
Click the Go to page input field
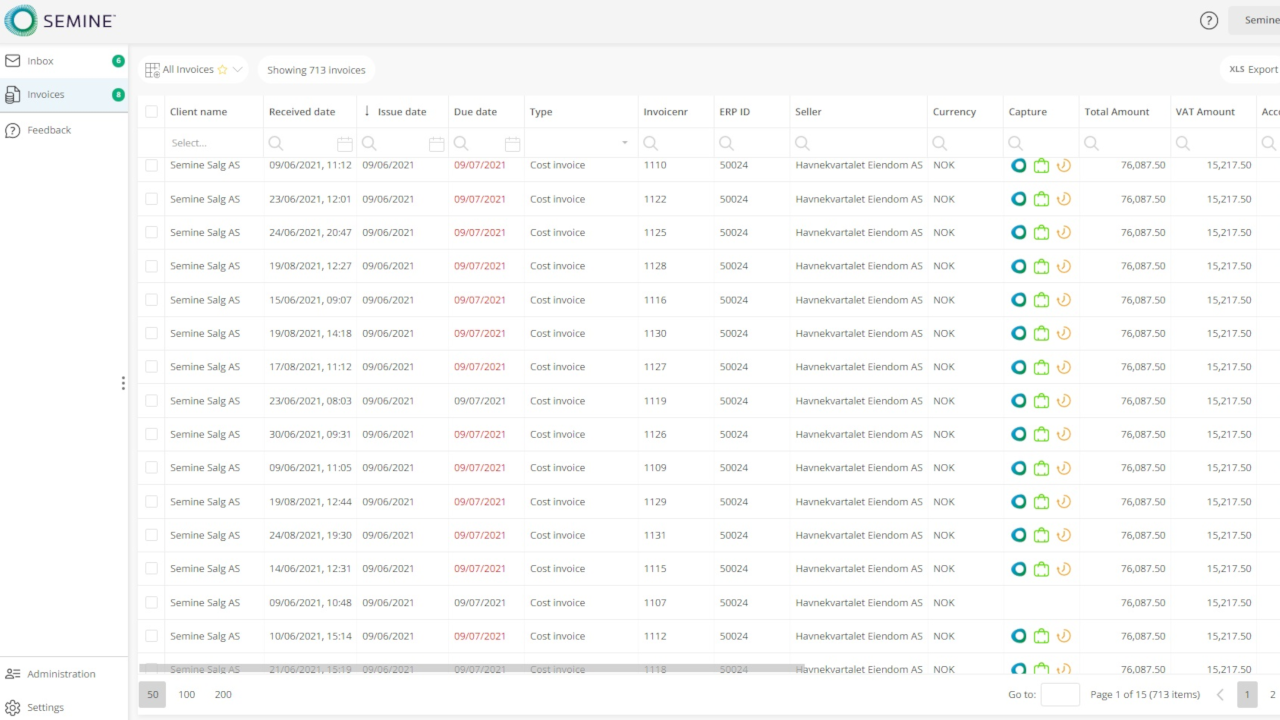[1060, 694]
